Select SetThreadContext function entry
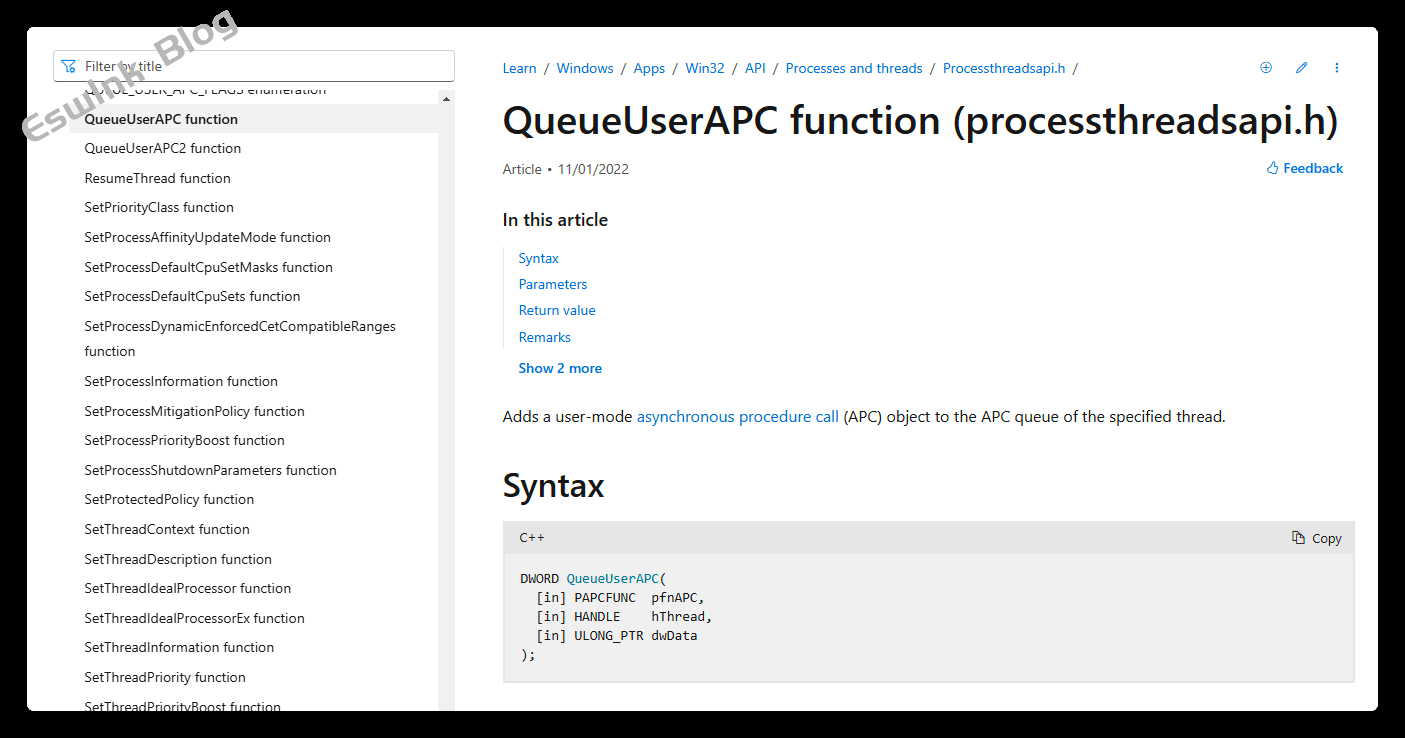 pos(167,529)
